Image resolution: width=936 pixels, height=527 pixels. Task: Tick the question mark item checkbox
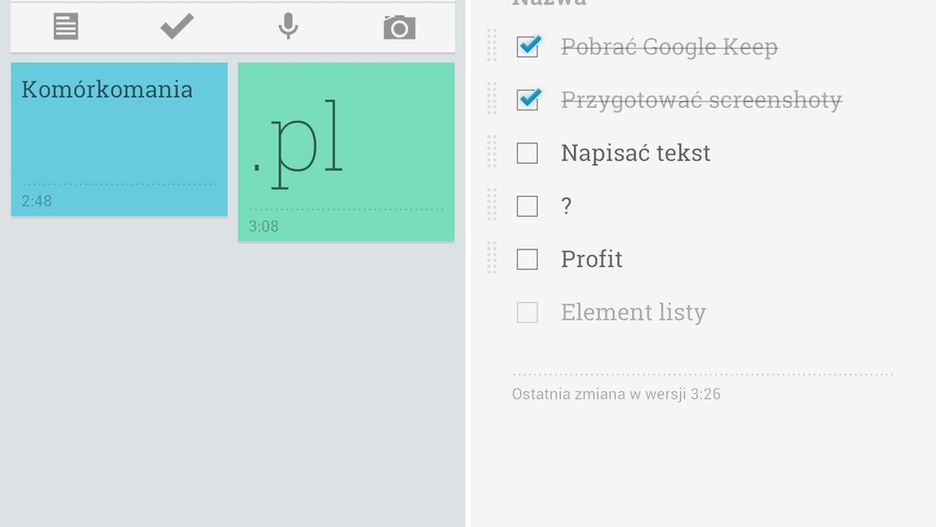pos(527,206)
